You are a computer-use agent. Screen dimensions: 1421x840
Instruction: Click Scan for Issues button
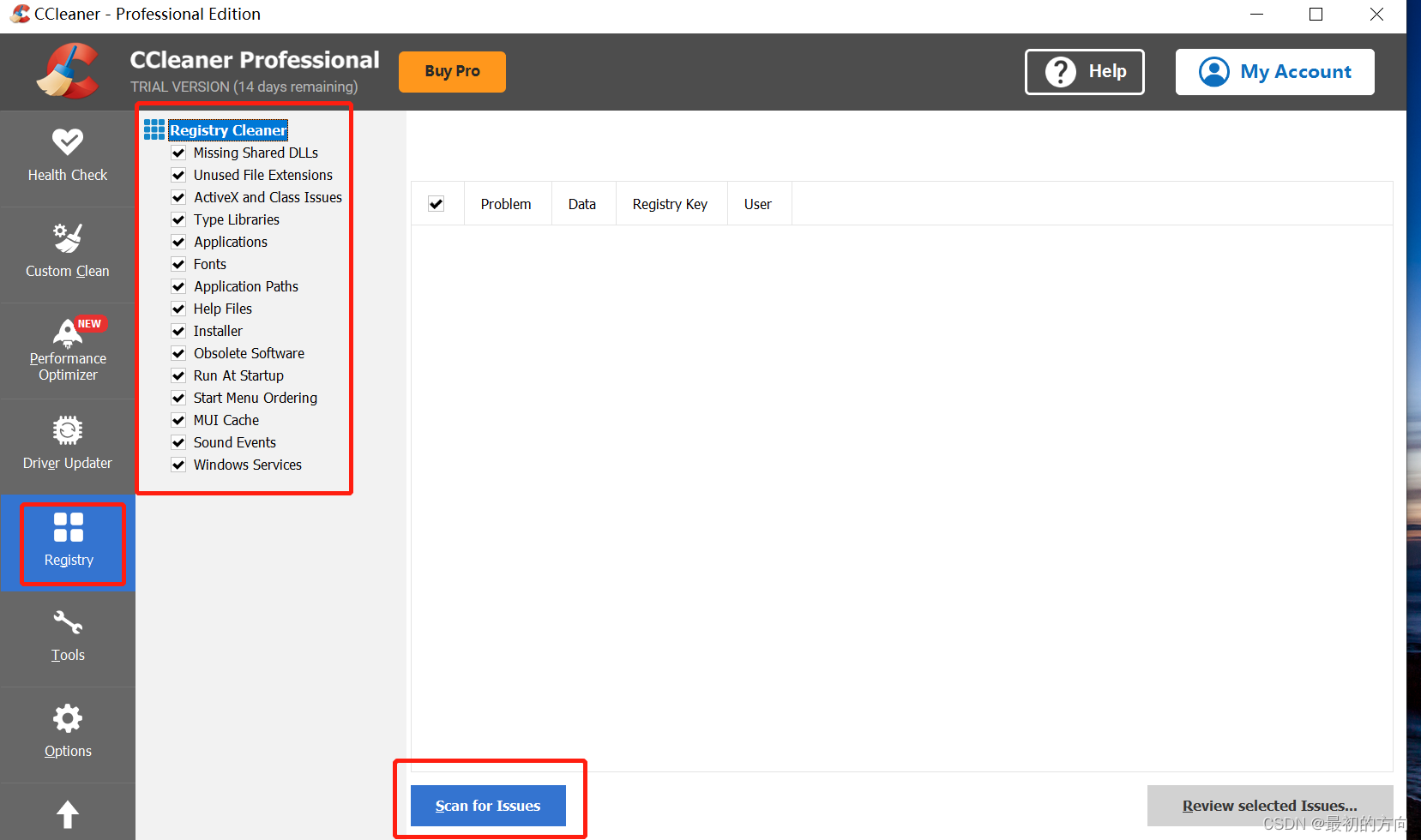coord(488,806)
